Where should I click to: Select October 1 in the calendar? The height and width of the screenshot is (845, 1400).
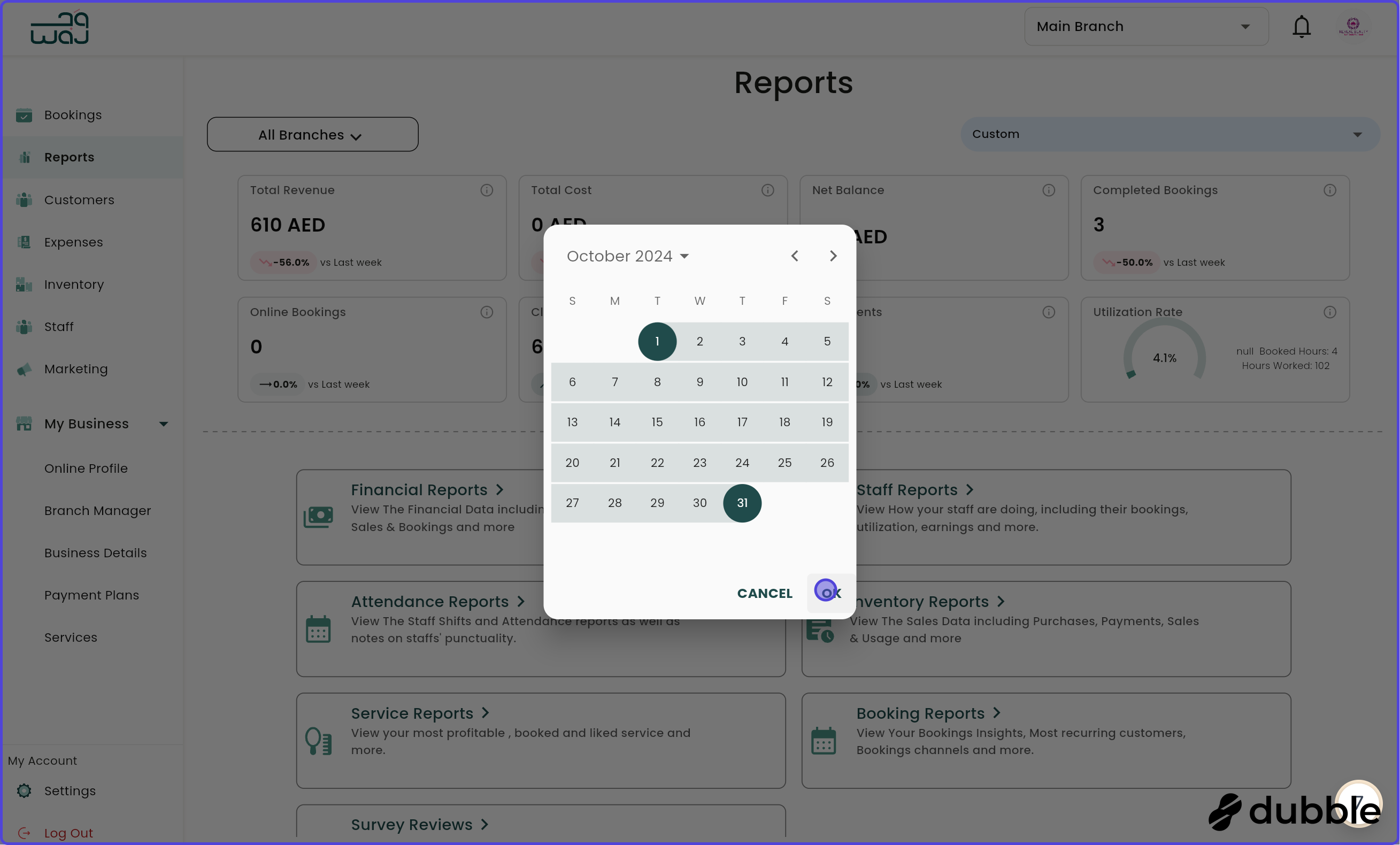coord(657,341)
